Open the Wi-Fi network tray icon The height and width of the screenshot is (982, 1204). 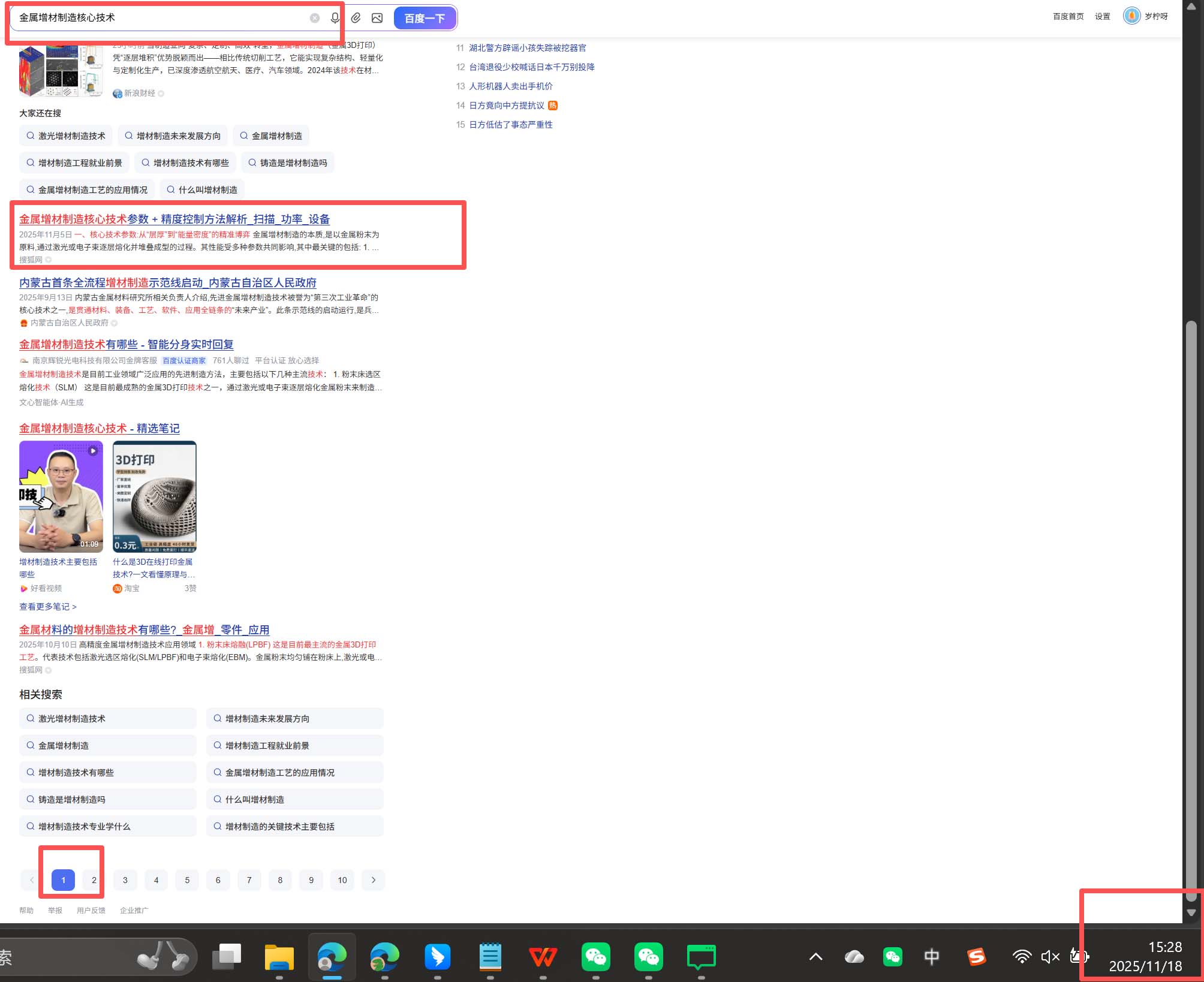tap(1022, 956)
